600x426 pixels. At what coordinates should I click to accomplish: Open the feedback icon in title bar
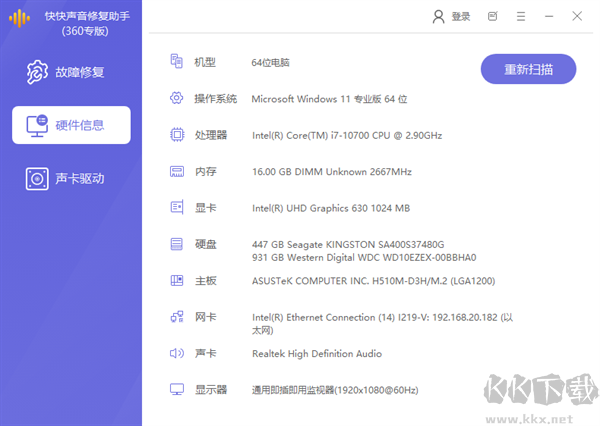point(492,17)
